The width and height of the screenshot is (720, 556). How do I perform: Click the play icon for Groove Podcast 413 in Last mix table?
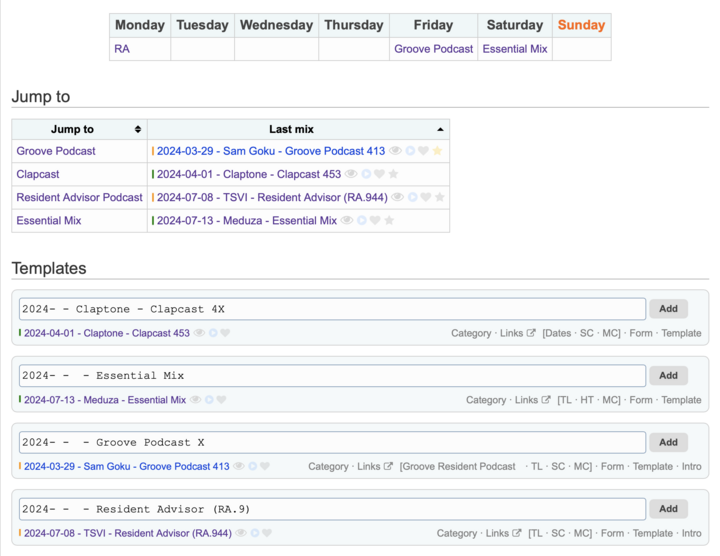[410, 151]
